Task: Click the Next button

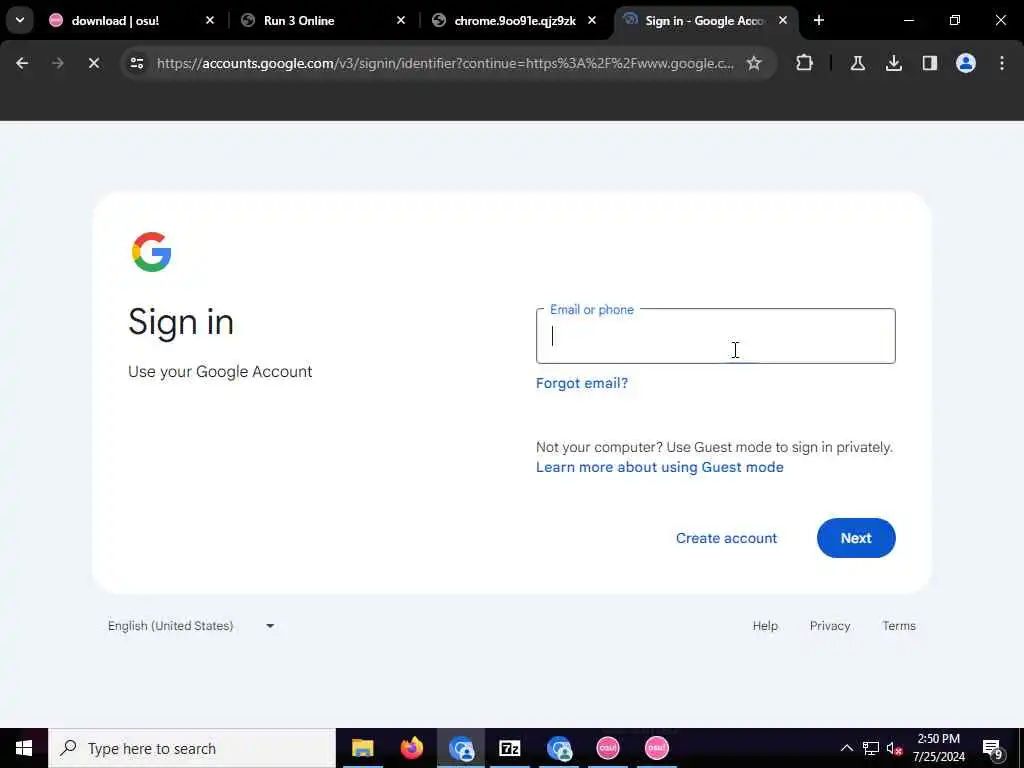Action: click(856, 538)
